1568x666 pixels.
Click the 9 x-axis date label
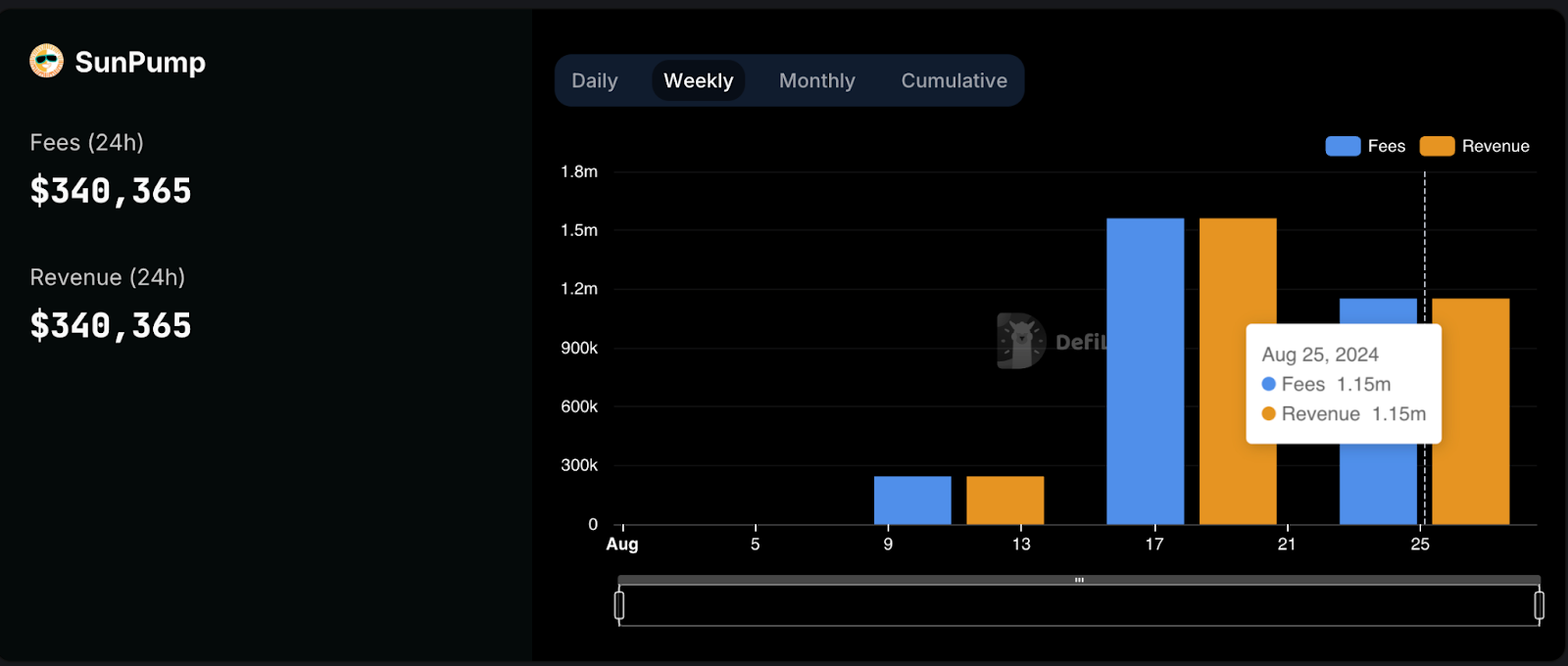point(888,544)
